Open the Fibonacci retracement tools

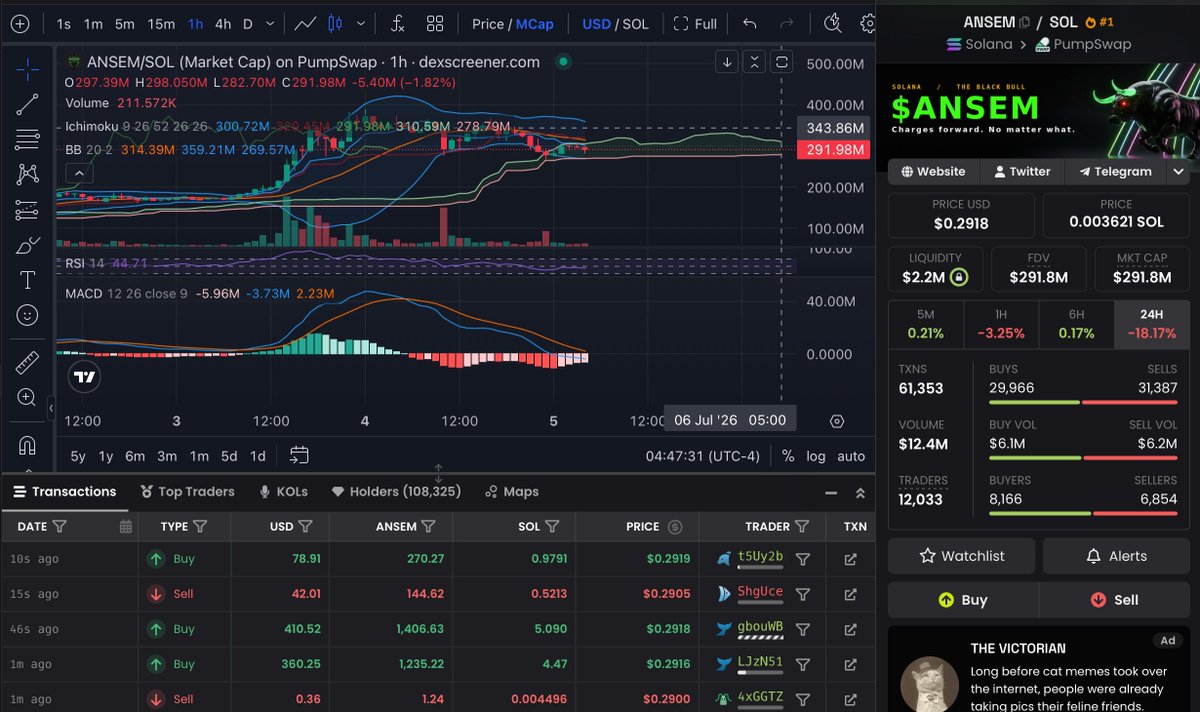coord(27,139)
